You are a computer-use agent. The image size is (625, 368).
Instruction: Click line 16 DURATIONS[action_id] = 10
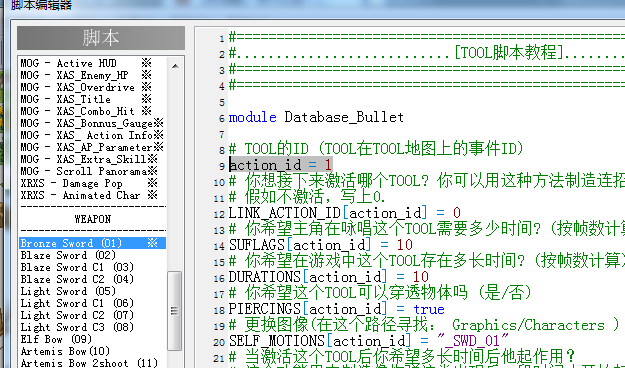click(329, 277)
